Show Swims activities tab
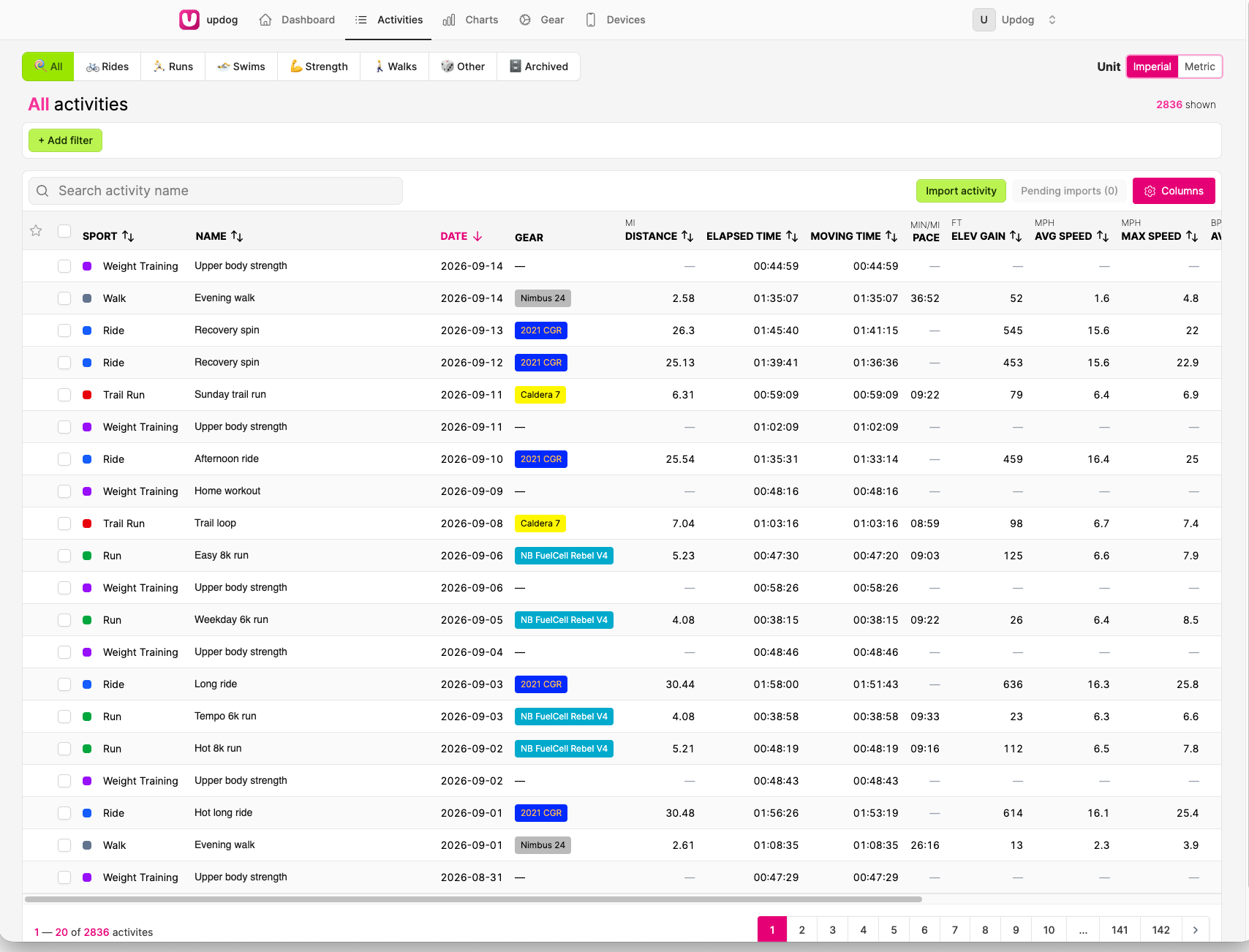 coord(241,67)
